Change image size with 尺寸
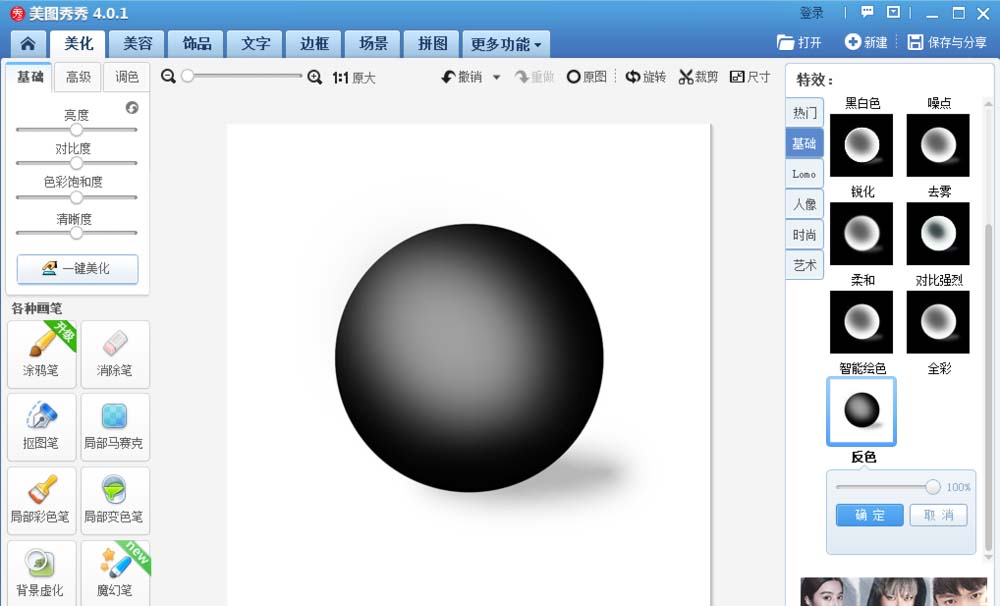 pyautogui.click(x=750, y=77)
